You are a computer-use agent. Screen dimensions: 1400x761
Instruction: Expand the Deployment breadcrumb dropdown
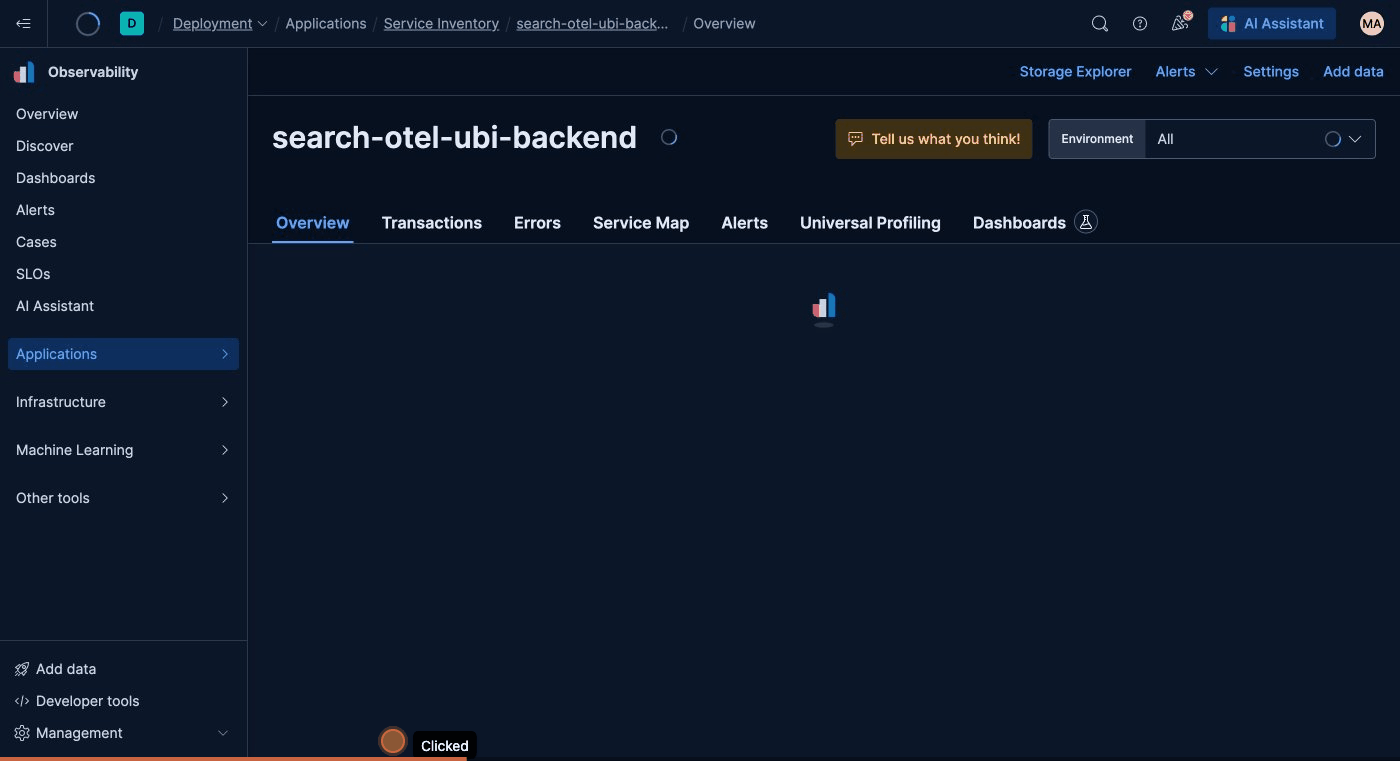(x=220, y=23)
